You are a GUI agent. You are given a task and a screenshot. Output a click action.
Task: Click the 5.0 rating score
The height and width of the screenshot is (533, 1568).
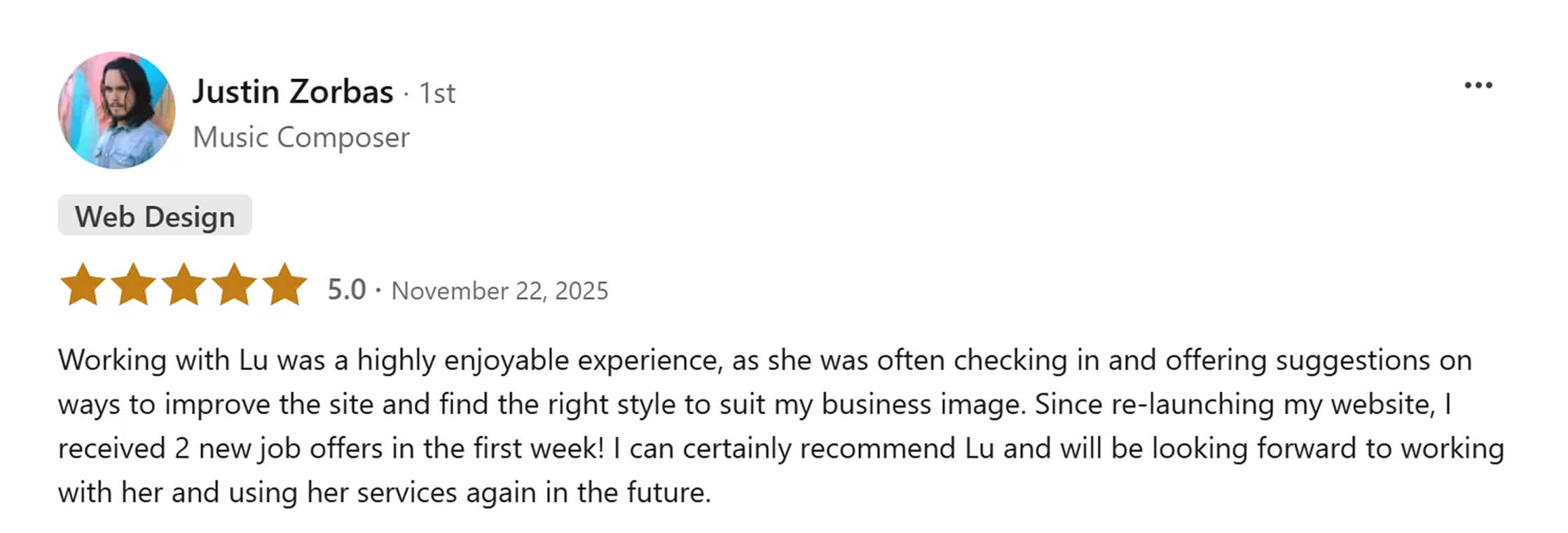(x=347, y=289)
